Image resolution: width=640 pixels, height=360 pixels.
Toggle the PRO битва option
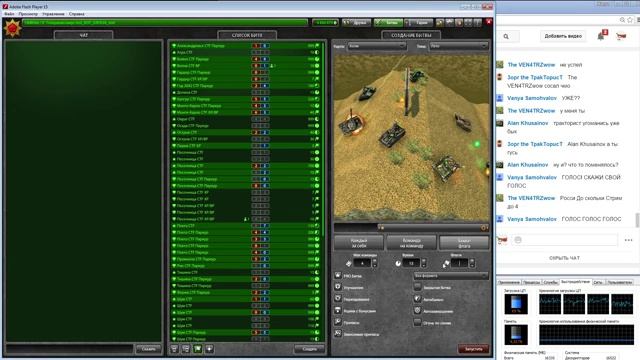pyautogui.click(x=338, y=276)
